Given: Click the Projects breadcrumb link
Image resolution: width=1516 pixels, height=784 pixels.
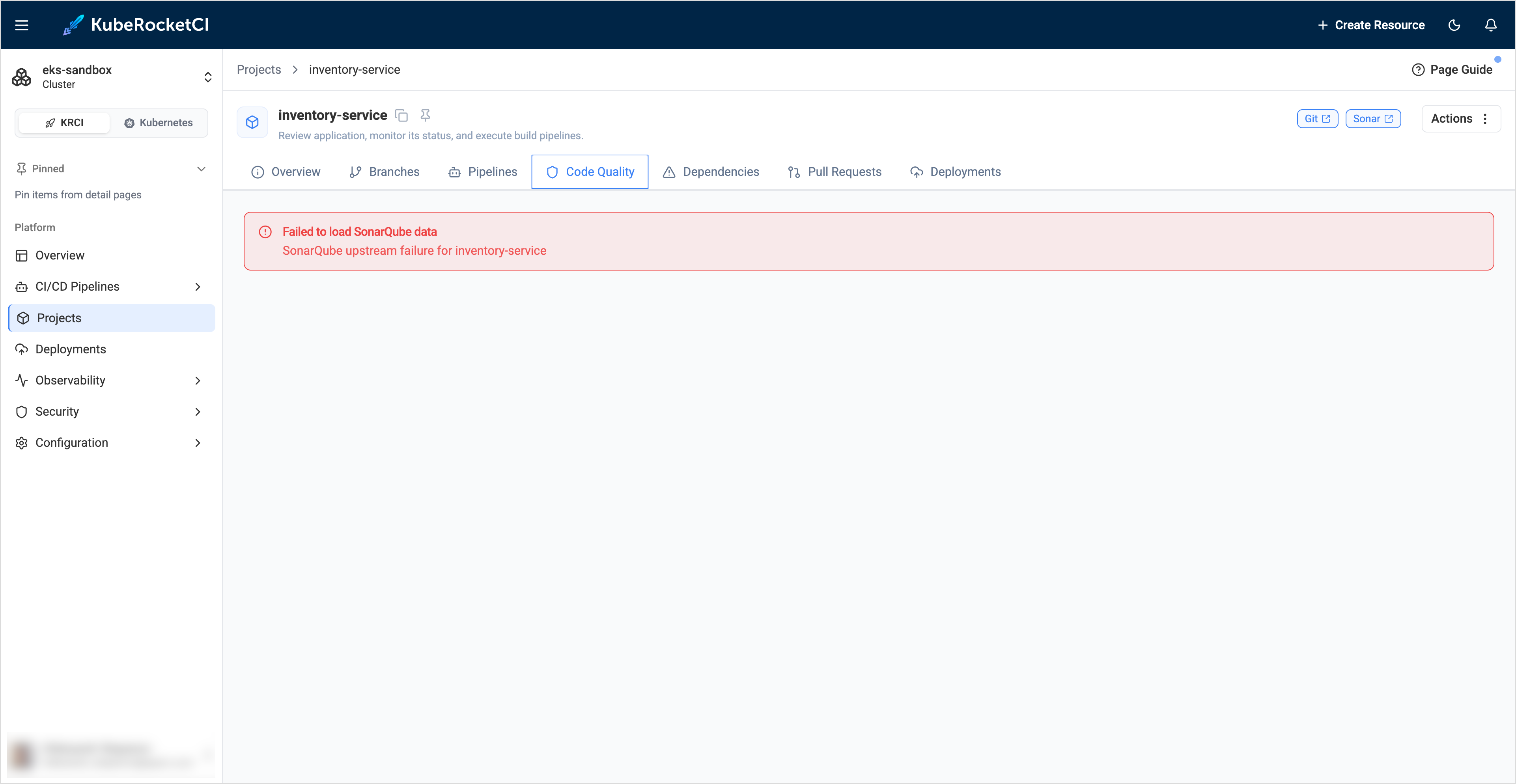Looking at the screenshot, I should tap(259, 69).
